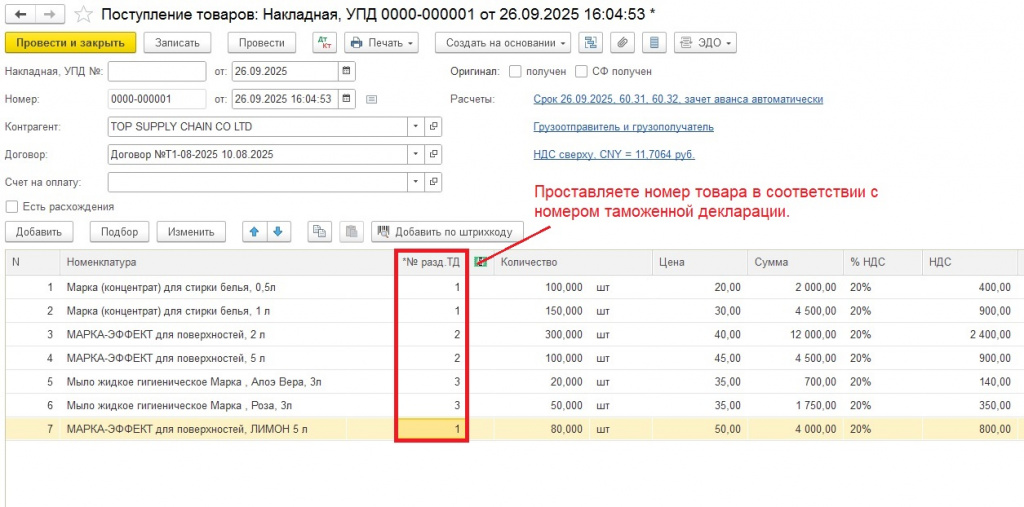Click Сумма column header

click(x=795, y=263)
